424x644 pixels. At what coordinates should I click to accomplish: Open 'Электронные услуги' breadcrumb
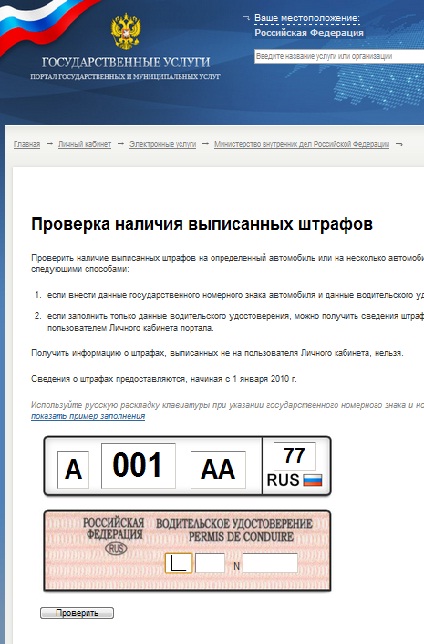162,144
